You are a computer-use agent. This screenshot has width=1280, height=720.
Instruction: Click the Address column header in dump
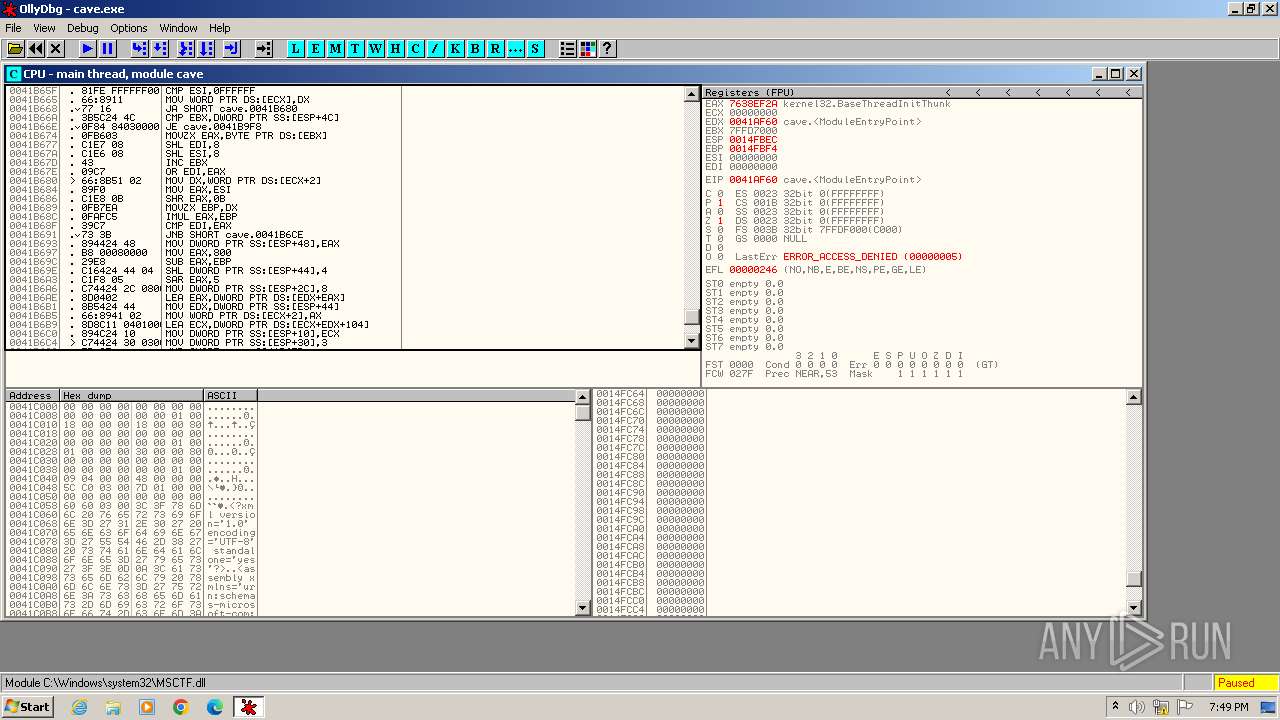click(33, 396)
